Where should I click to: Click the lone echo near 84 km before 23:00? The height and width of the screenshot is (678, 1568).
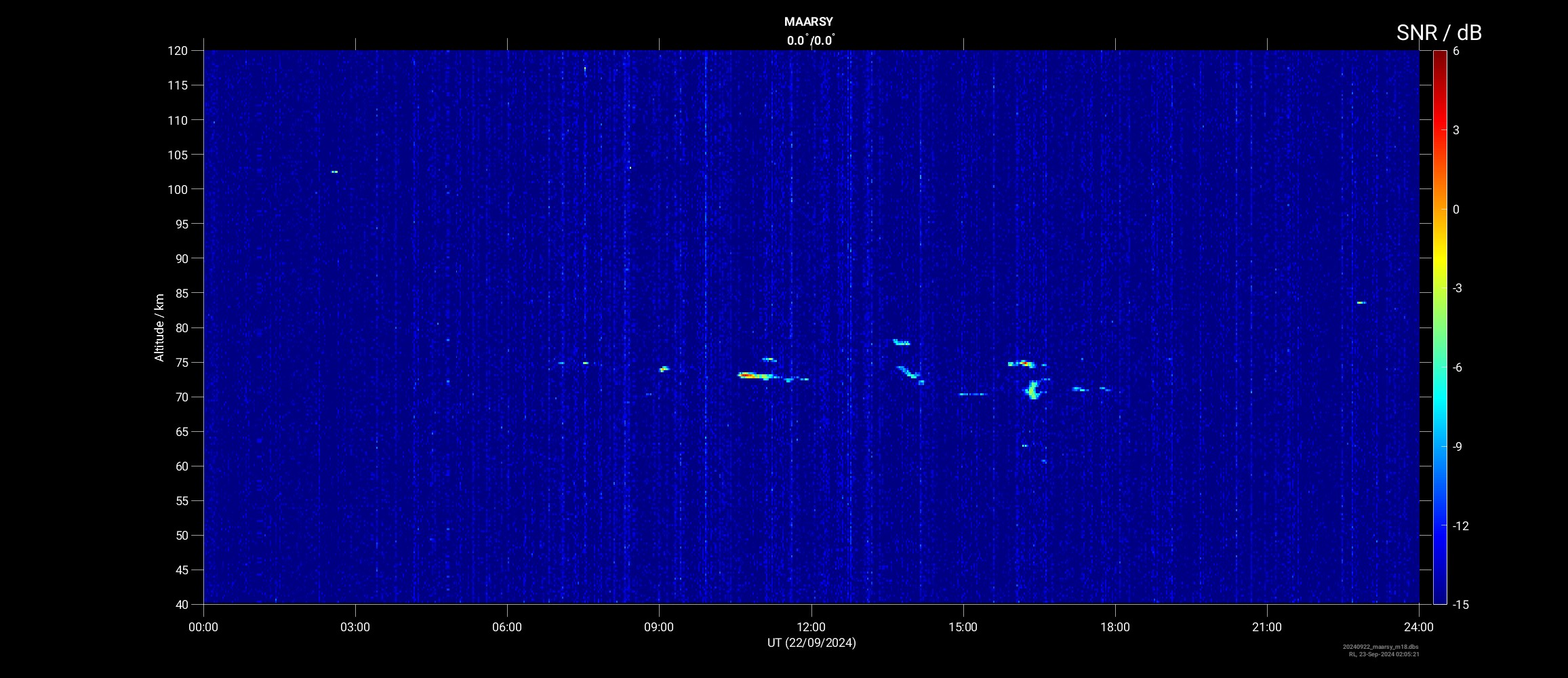1361,302
